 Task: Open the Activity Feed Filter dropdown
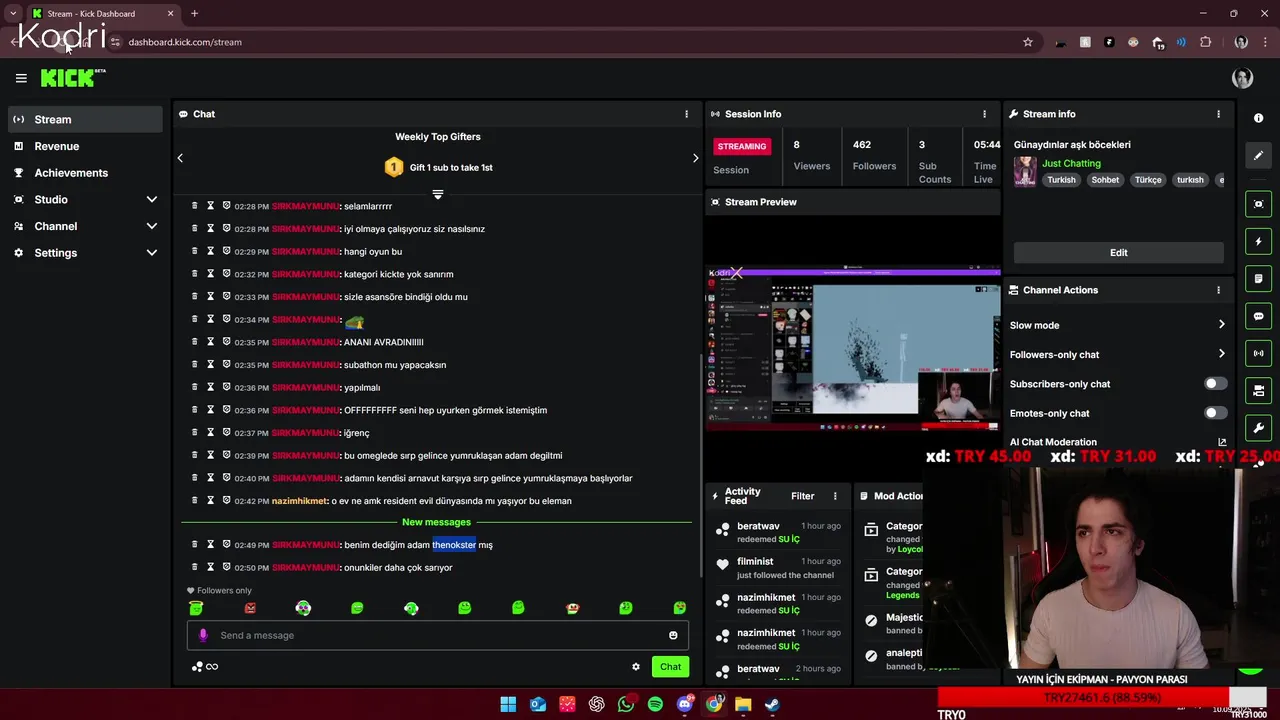pos(803,496)
